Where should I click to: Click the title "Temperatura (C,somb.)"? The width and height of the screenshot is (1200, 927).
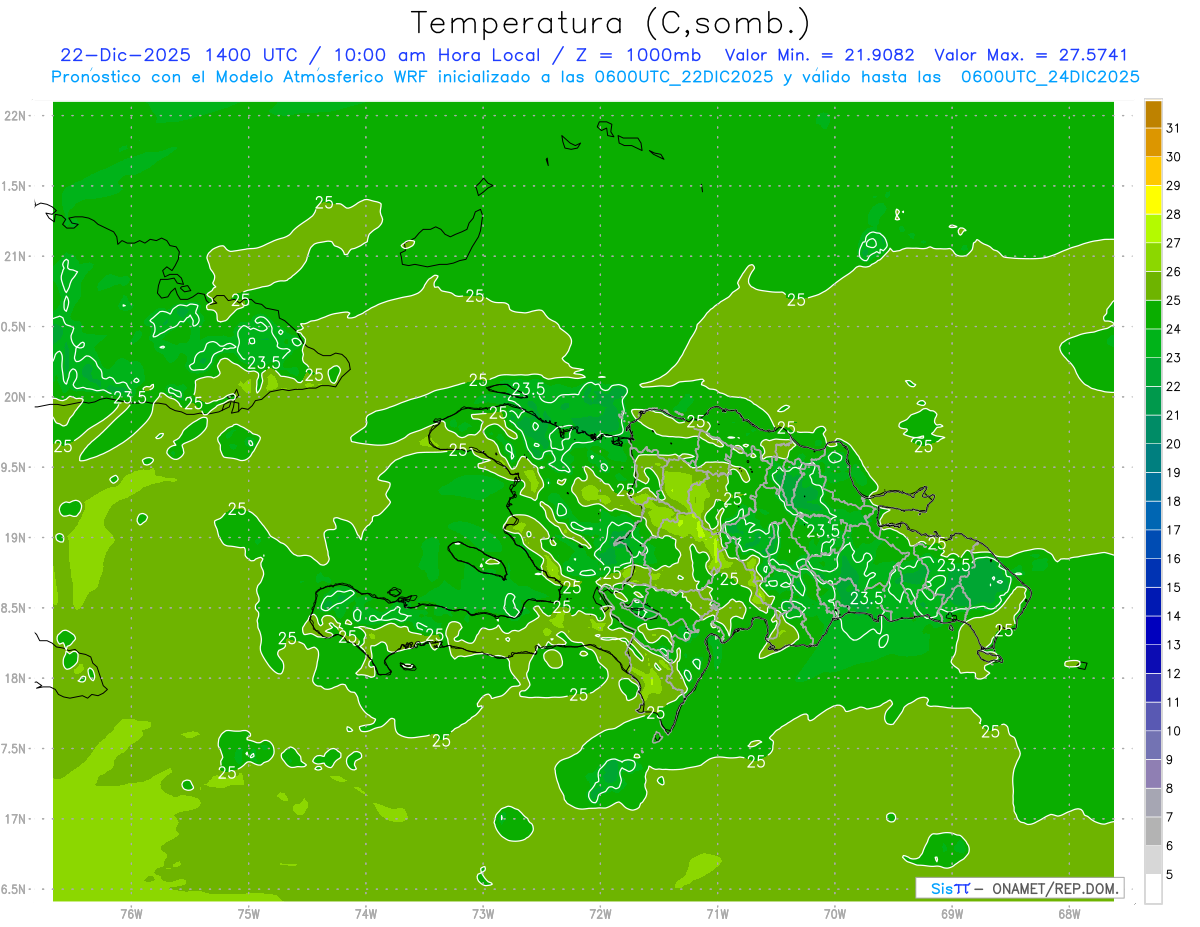[x=610, y=23]
